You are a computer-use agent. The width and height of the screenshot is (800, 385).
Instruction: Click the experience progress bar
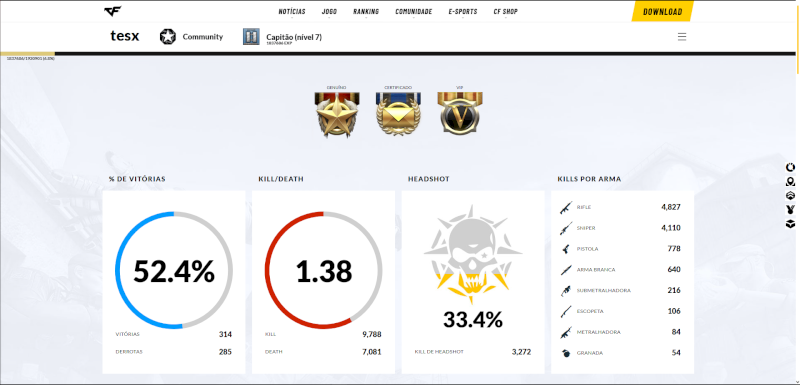pos(398,53)
